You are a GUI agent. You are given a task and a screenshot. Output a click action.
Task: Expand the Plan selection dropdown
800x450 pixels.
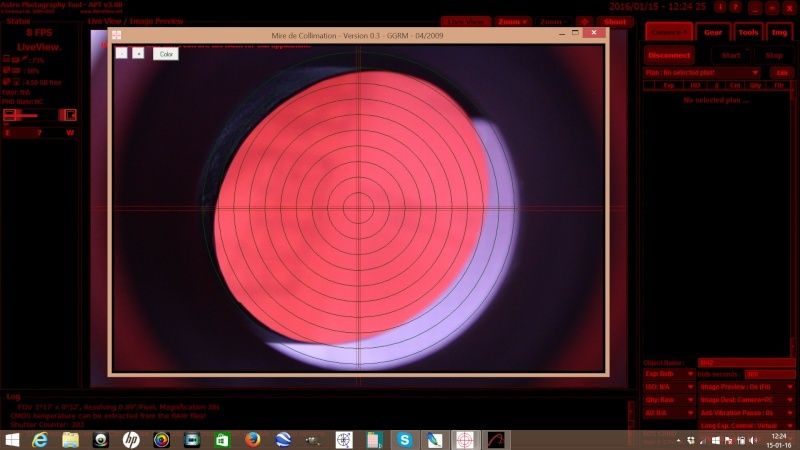click(x=702, y=72)
